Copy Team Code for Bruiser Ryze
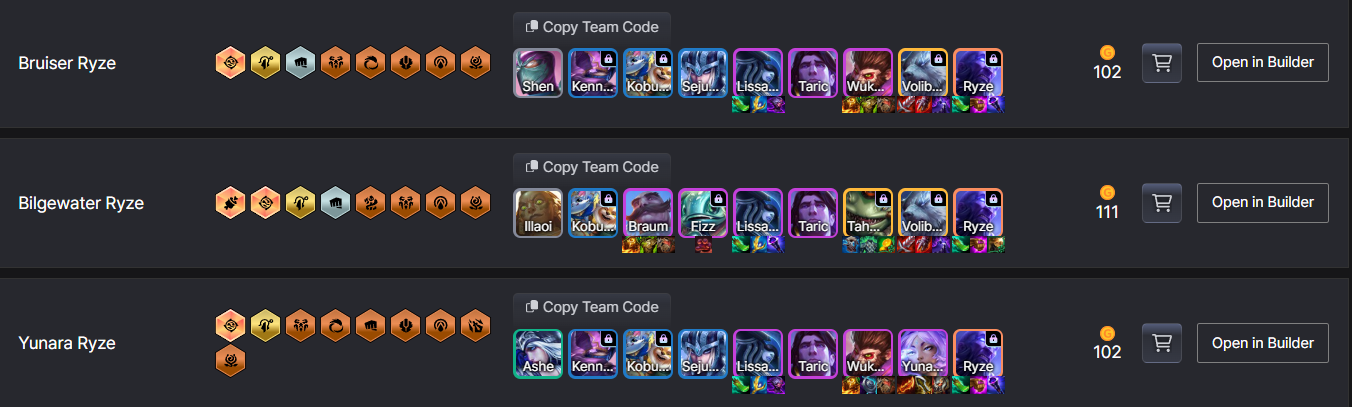The height and width of the screenshot is (407, 1352). [x=592, y=27]
